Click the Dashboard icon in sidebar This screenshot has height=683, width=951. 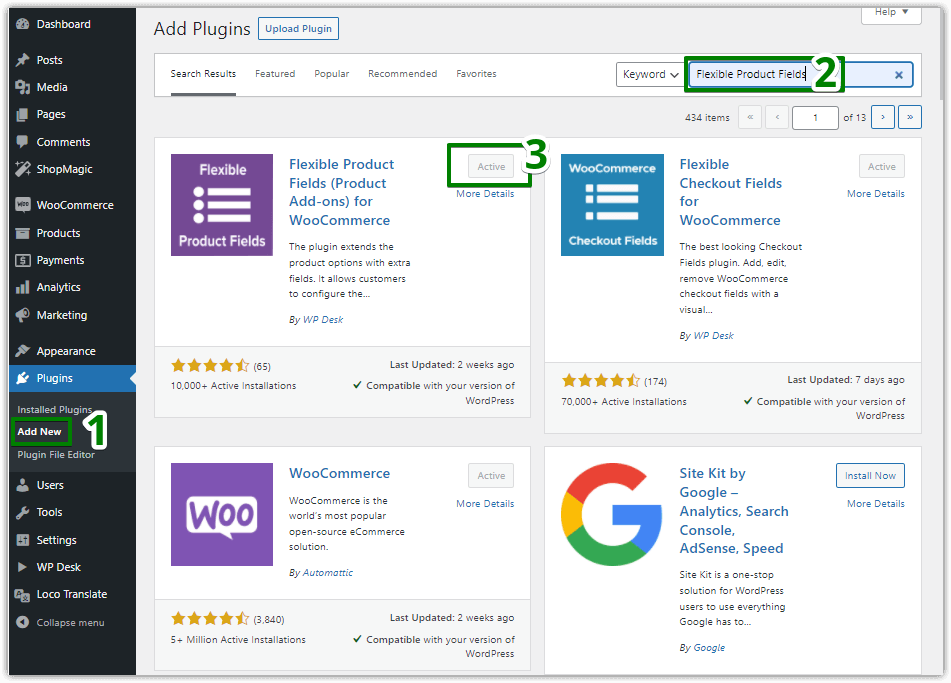[x=22, y=24]
